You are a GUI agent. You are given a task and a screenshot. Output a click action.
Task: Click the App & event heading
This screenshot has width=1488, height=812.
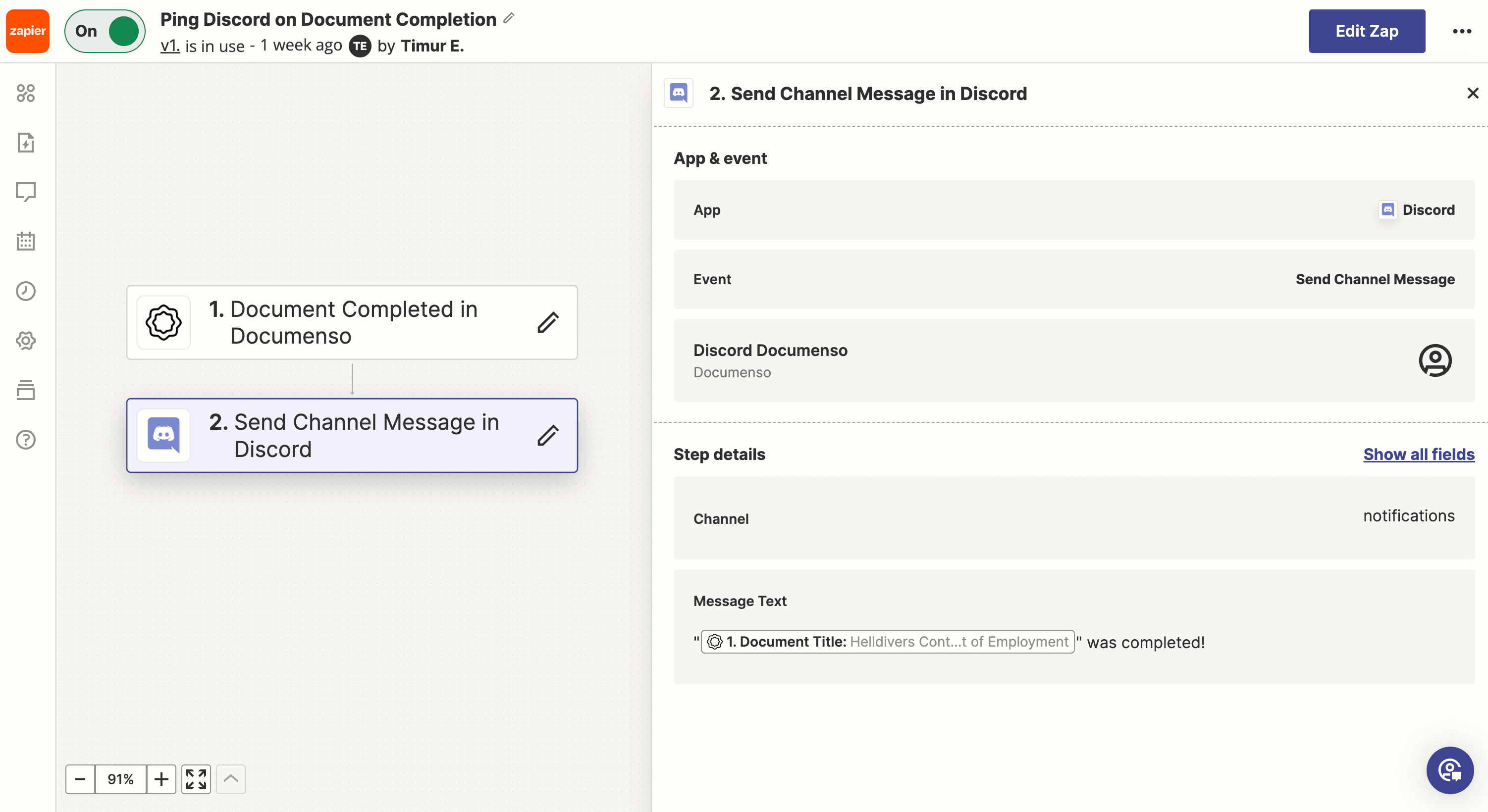click(720, 158)
